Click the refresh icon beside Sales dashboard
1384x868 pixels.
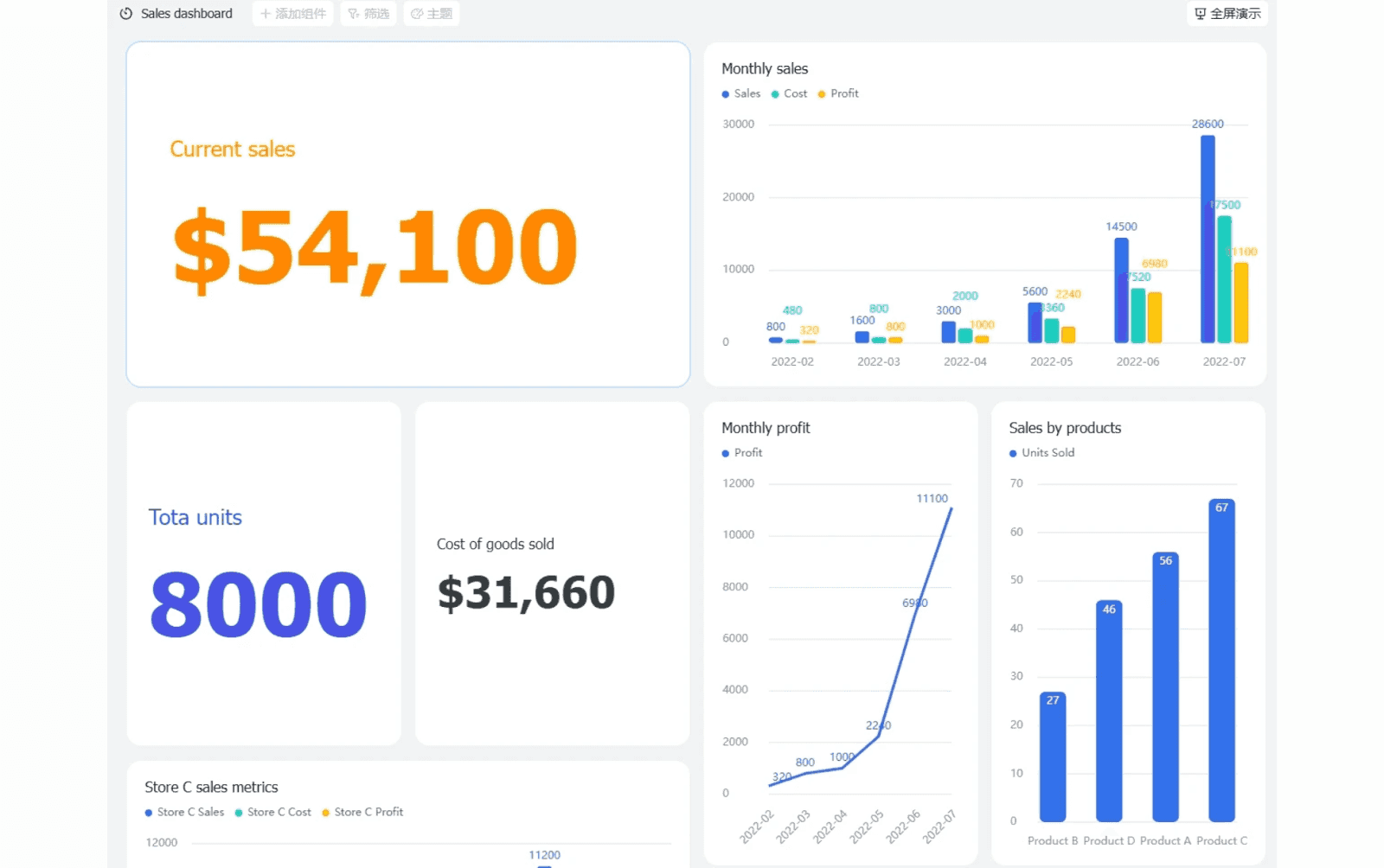(125, 13)
